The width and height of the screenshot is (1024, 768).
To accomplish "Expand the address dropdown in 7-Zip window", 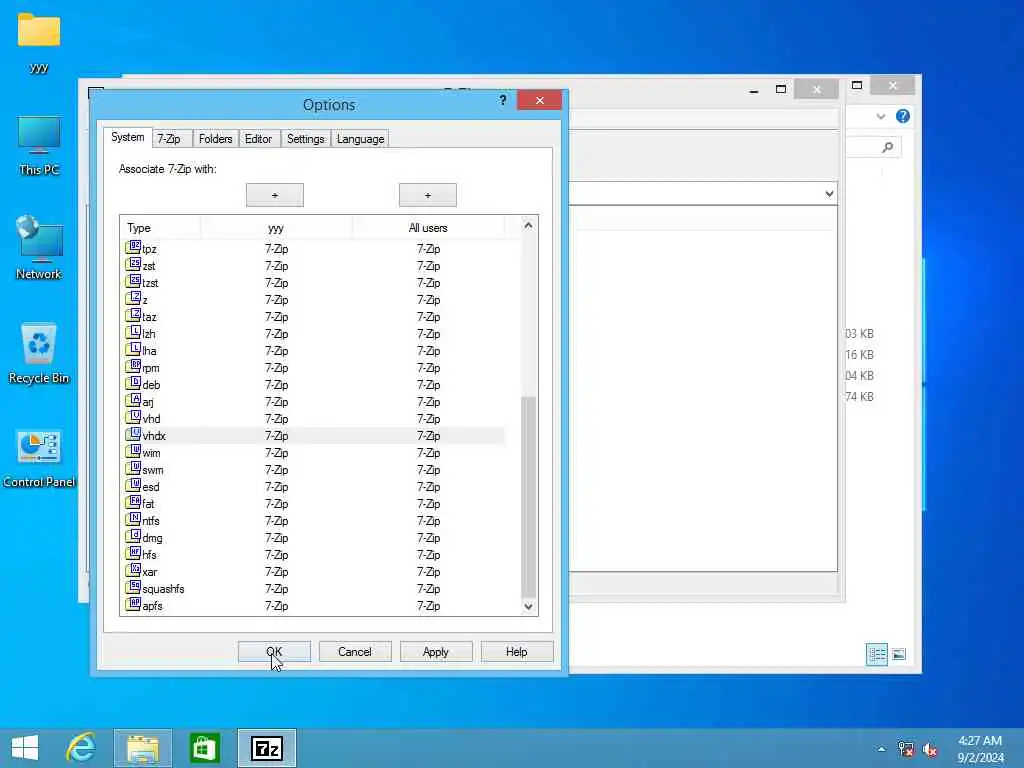I will pyautogui.click(x=829, y=194).
